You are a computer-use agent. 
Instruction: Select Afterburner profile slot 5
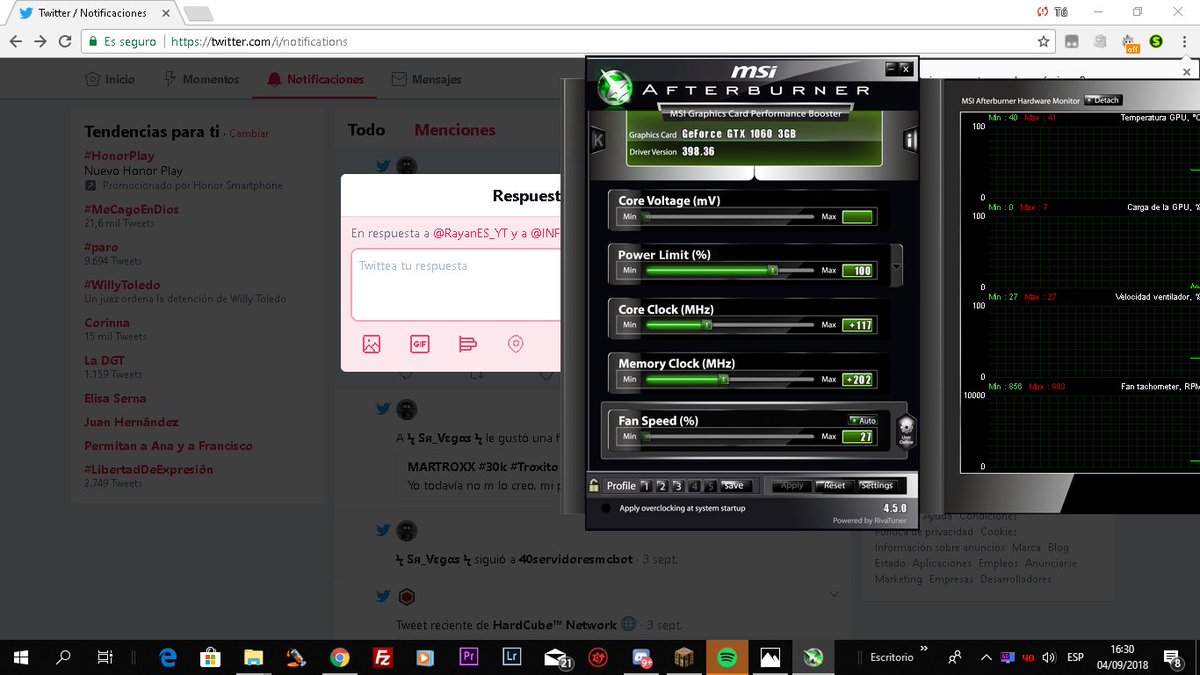point(710,486)
